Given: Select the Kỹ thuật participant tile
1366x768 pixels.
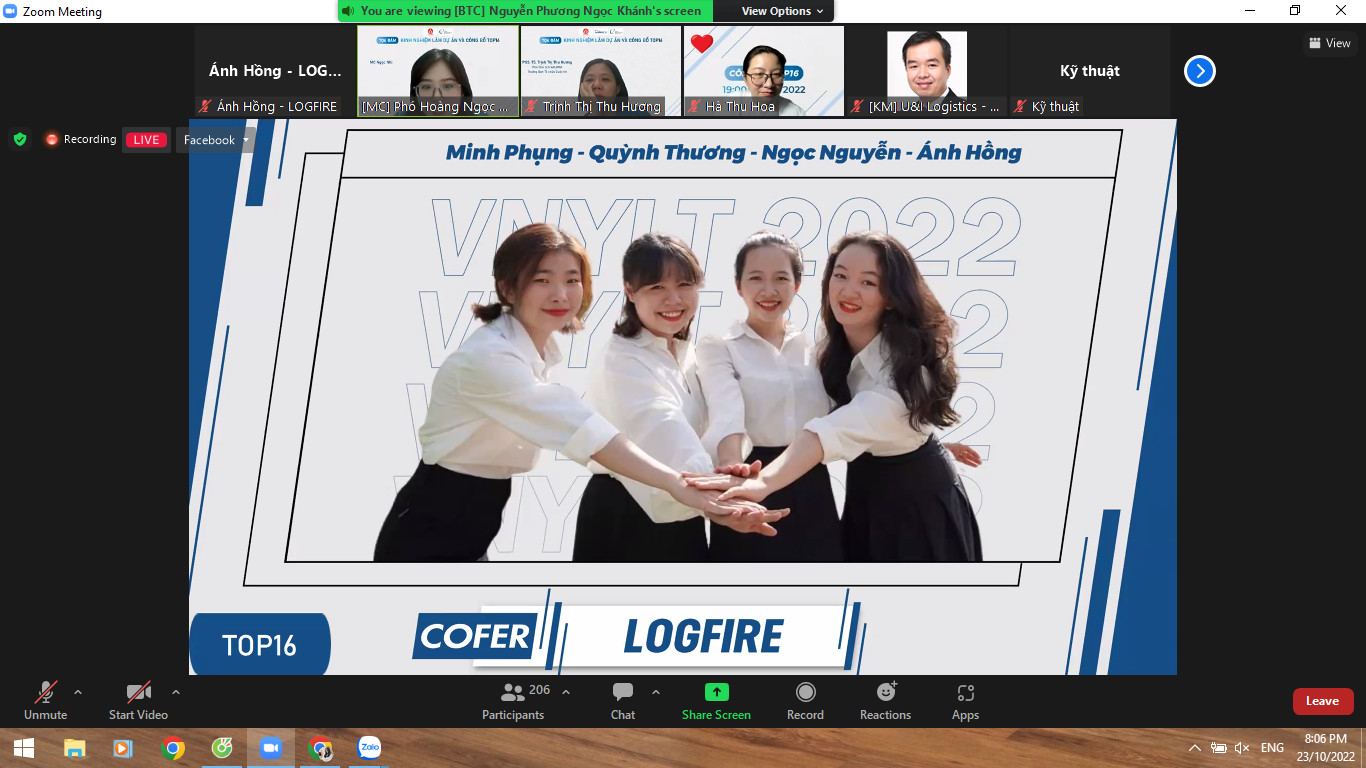Looking at the screenshot, I should (1089, 71).
